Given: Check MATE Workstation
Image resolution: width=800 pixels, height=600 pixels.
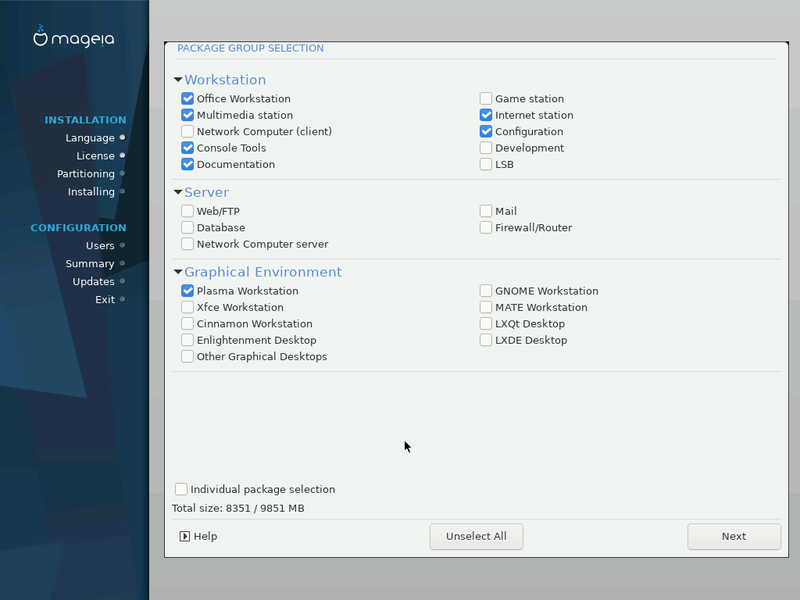Looking at the screenshot, I should tap(486, 307).
